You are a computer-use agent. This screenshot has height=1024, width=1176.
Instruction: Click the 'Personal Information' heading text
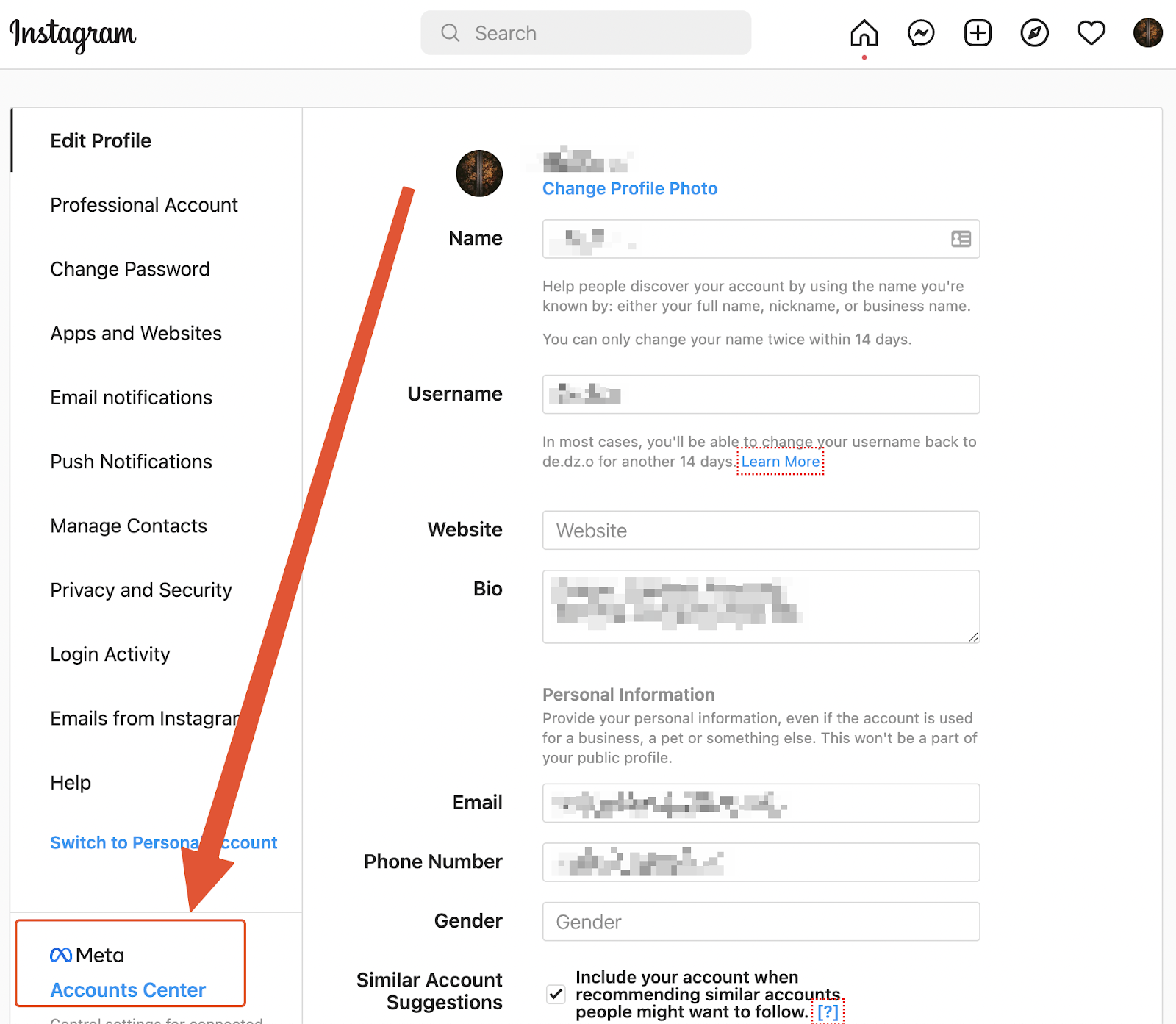coord(628,695)
